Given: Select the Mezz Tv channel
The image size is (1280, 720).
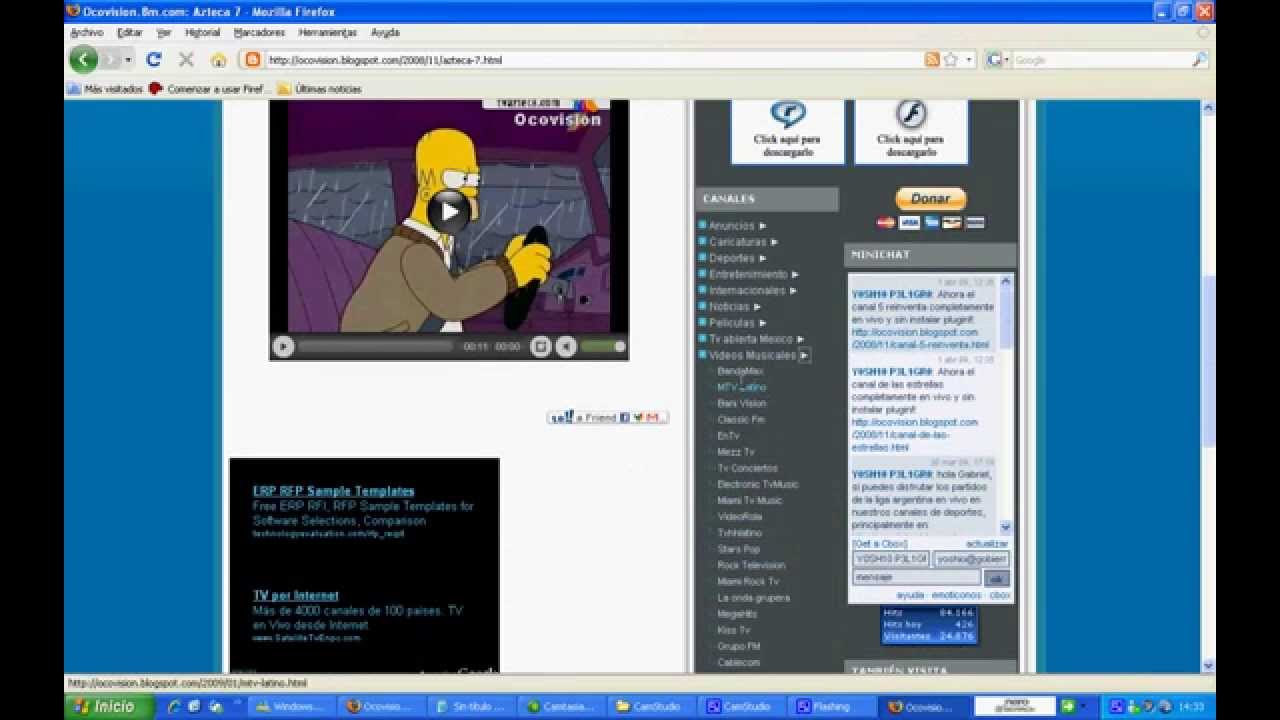Looking at the screenshot, I should coord(736,452).
